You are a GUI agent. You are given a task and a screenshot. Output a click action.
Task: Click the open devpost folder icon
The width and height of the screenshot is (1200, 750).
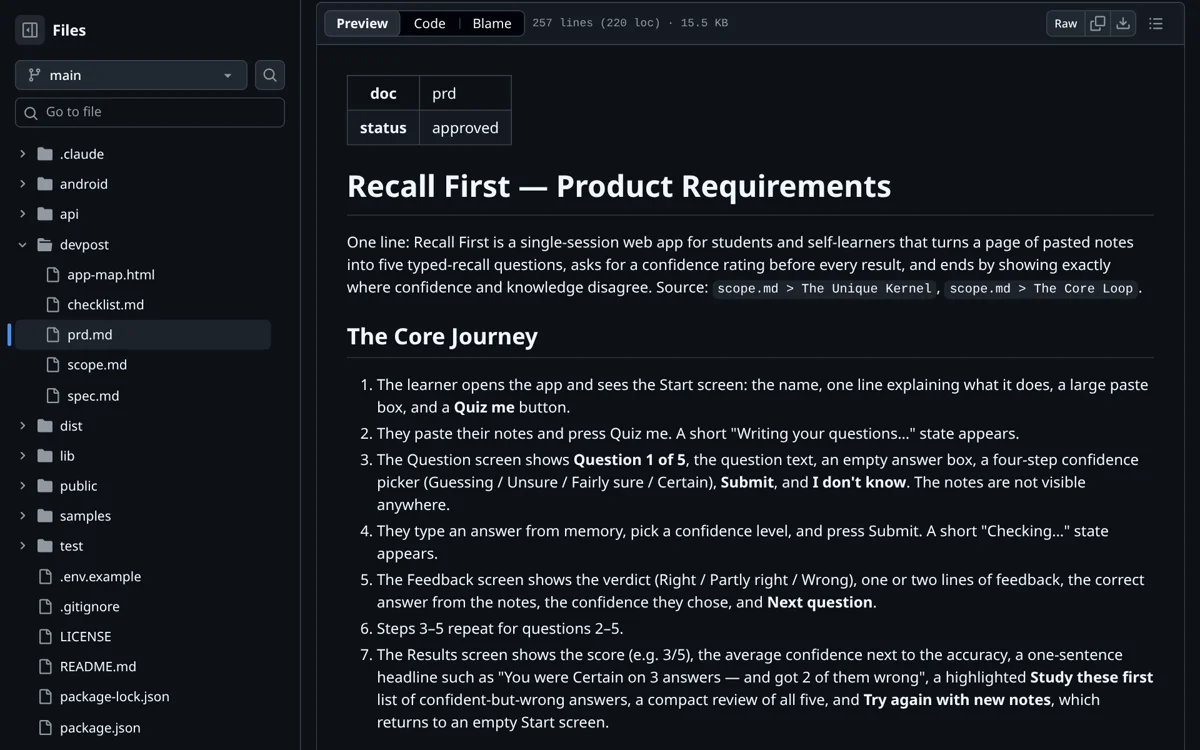tap(45, 244)
